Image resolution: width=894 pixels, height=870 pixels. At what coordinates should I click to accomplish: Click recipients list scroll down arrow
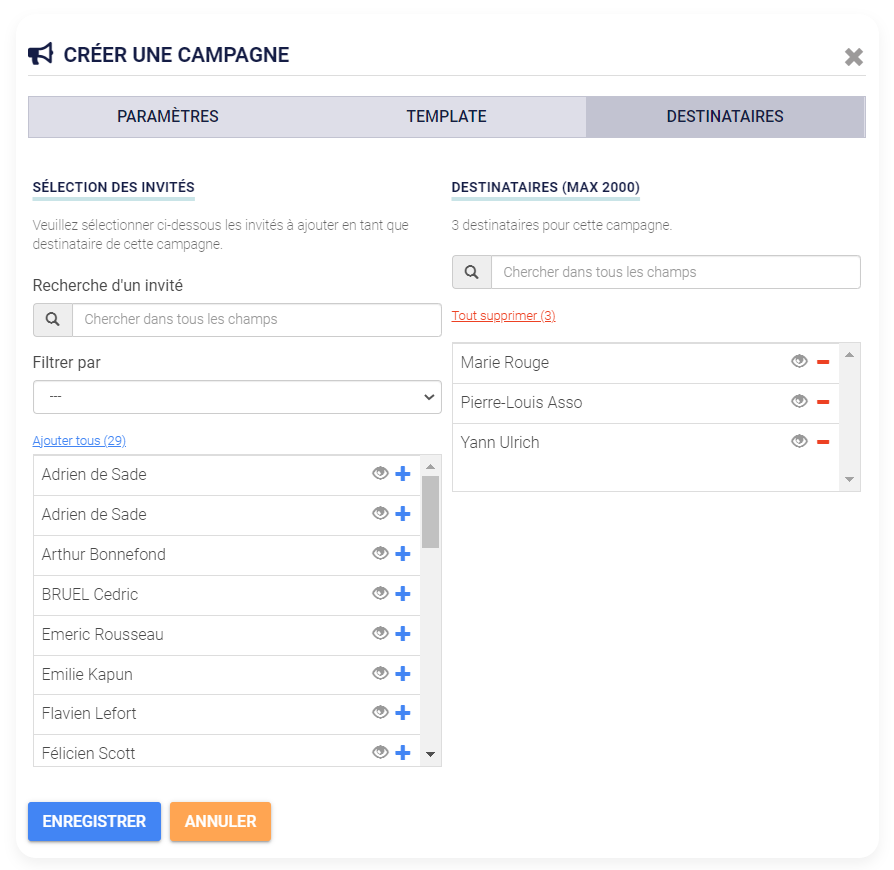[x=850, y=479]
